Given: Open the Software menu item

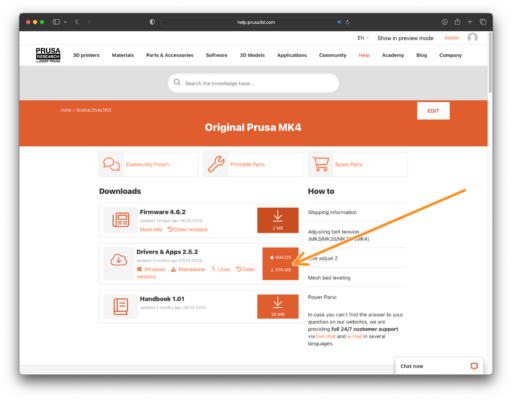Looking at the screenshot, I should [x=216, y=55].
